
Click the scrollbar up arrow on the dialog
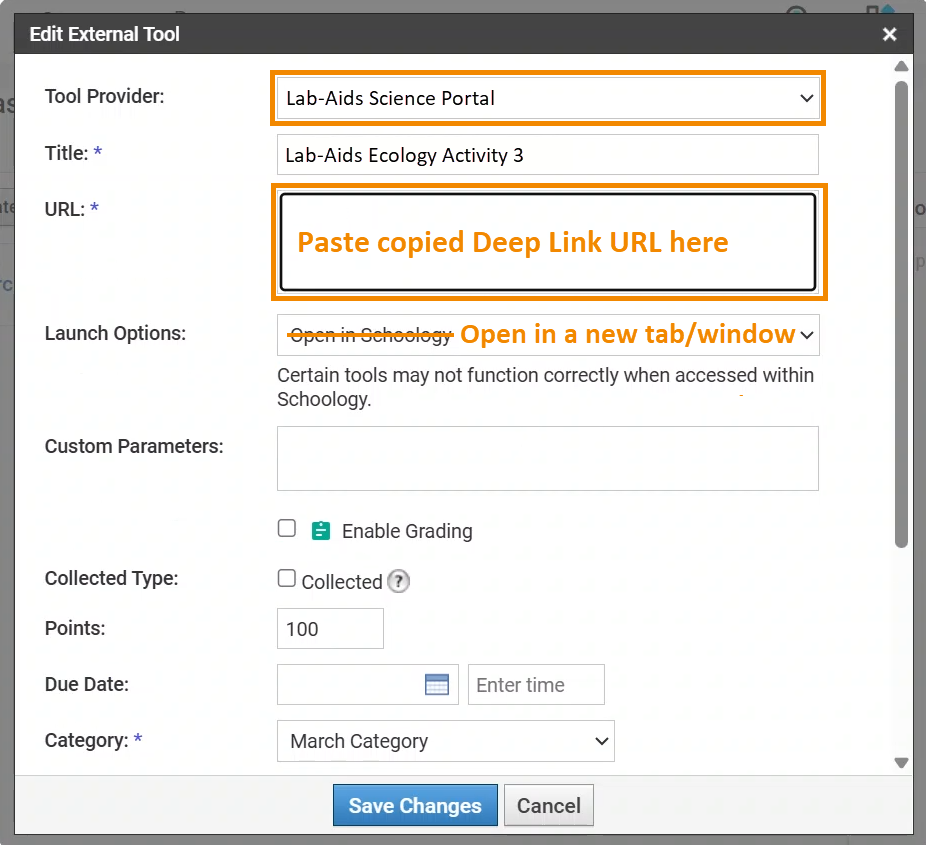point(901,67)
